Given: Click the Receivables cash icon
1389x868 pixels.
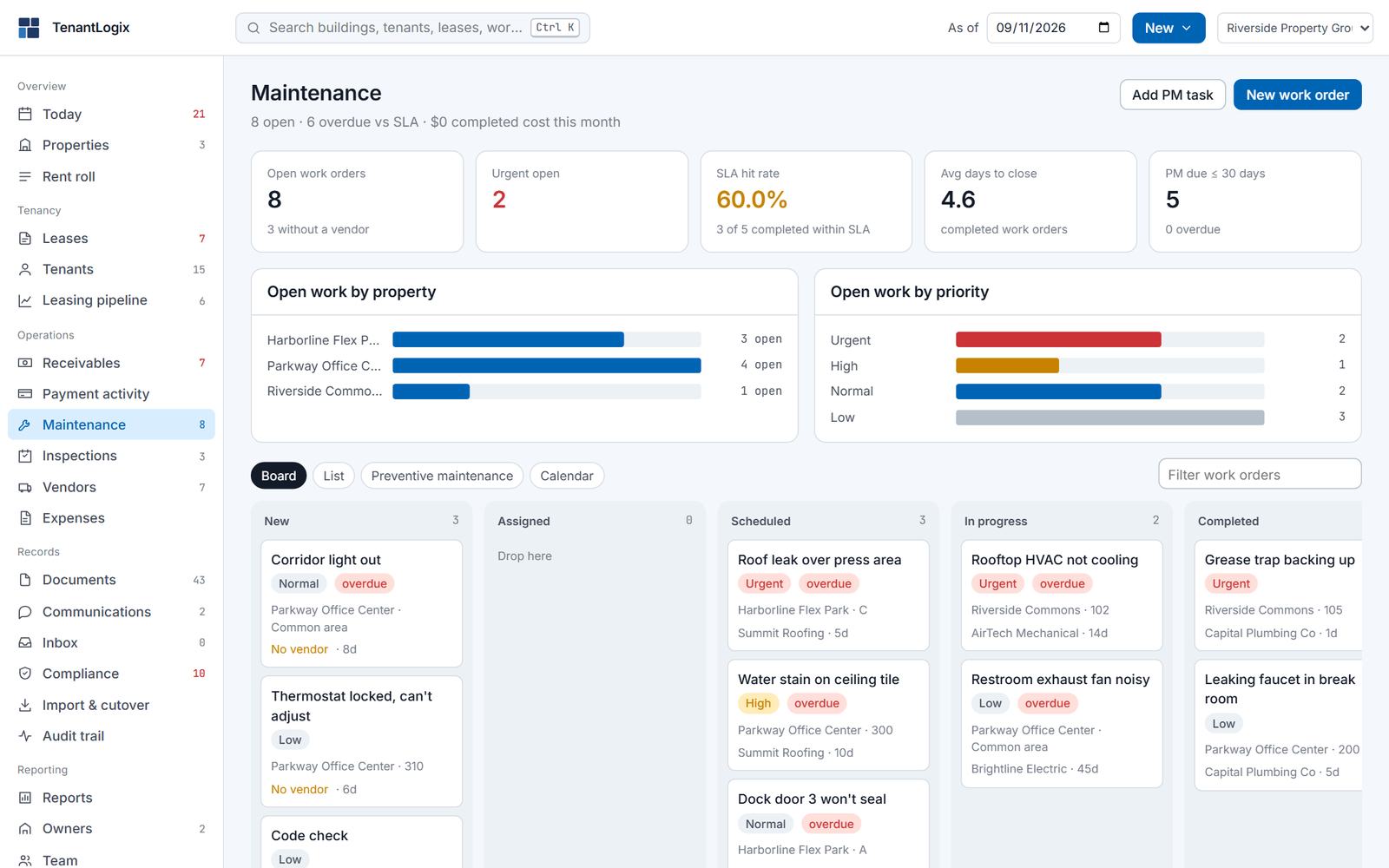Looking at the screenshot, I should (x=25, y=363).
